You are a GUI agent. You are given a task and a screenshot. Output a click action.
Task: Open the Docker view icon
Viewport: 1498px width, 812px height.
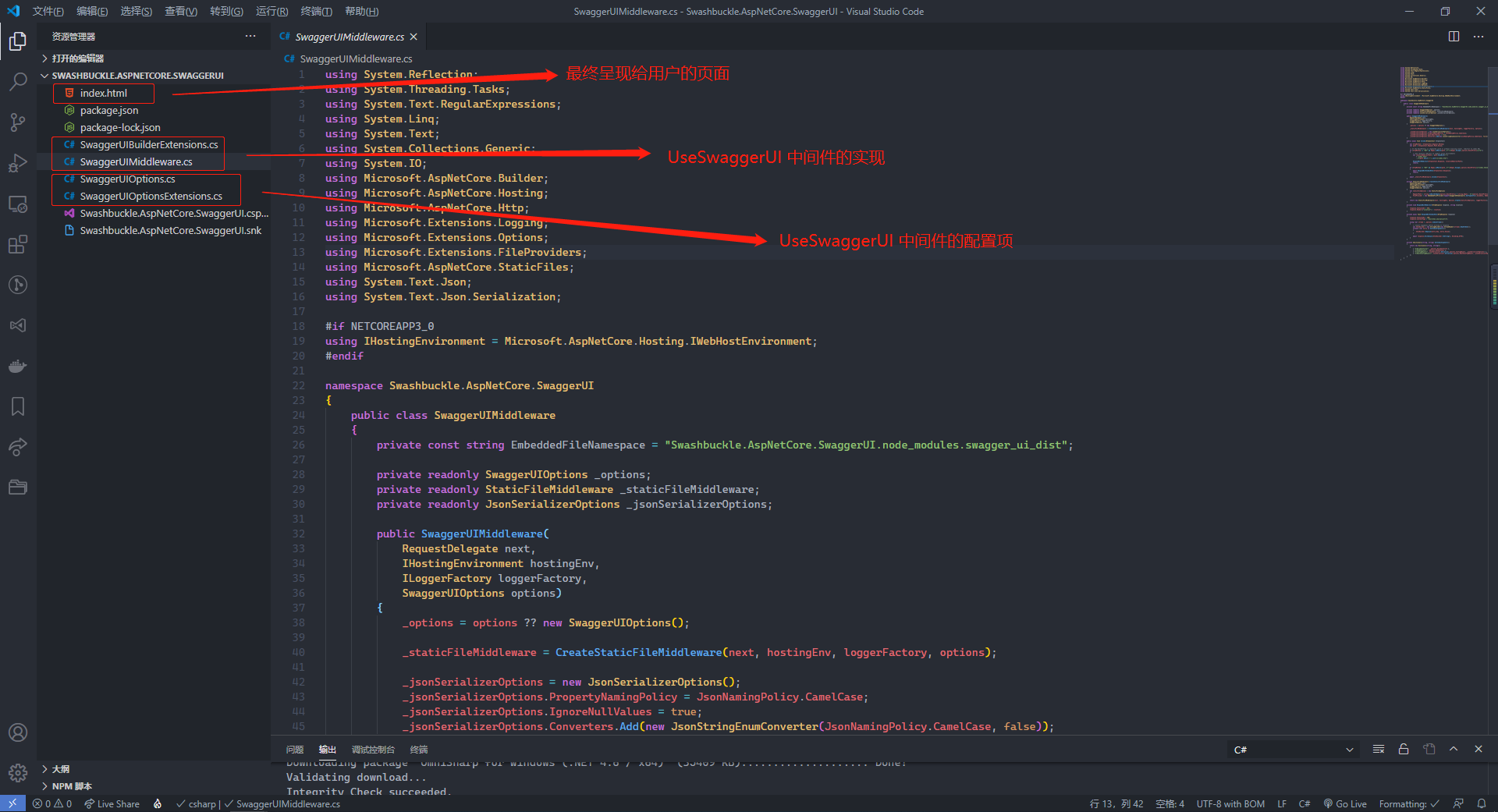coord(17,366)
